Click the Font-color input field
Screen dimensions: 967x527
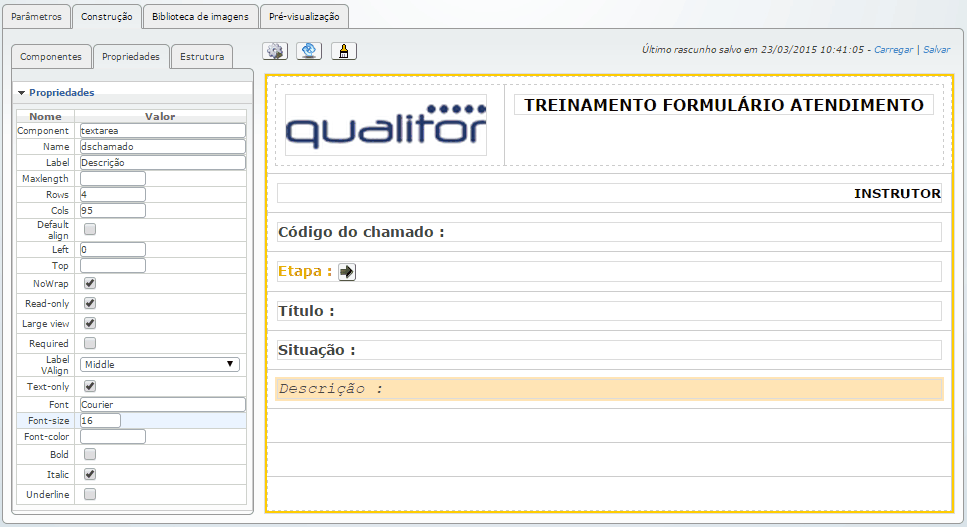pyautogui.click(x=113, y=436)
